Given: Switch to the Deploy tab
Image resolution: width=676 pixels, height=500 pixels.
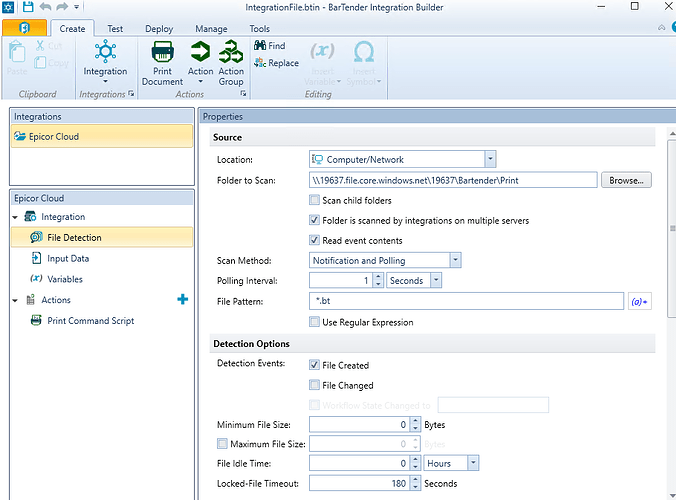Looking at the screenshot, I should pyautogui.click(x=159, y=29).
